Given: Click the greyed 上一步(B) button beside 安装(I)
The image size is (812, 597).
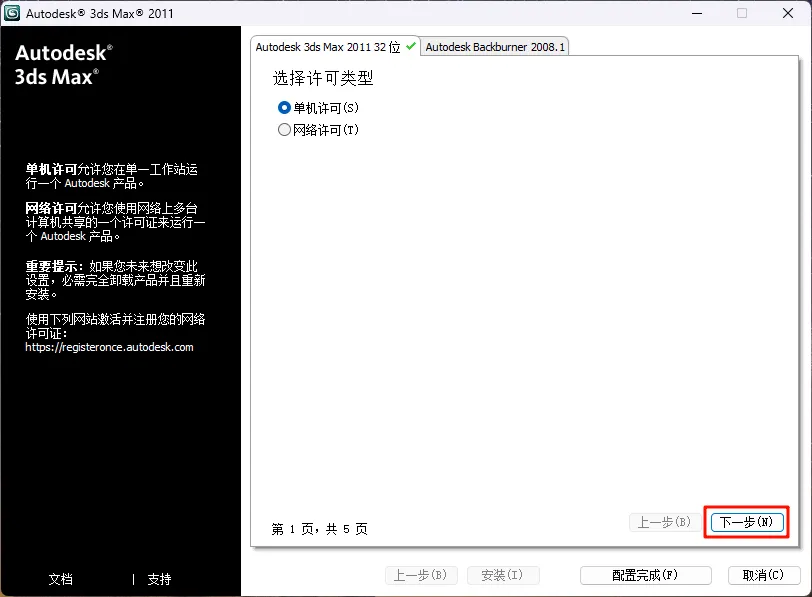Looking at the screenshot, I should pos(421,575).
